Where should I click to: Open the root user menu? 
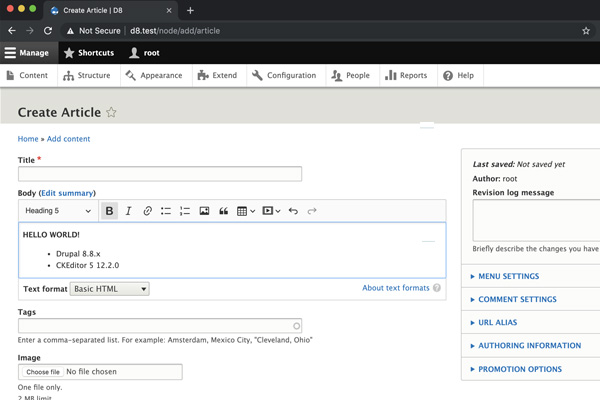(x=144, y=53)
